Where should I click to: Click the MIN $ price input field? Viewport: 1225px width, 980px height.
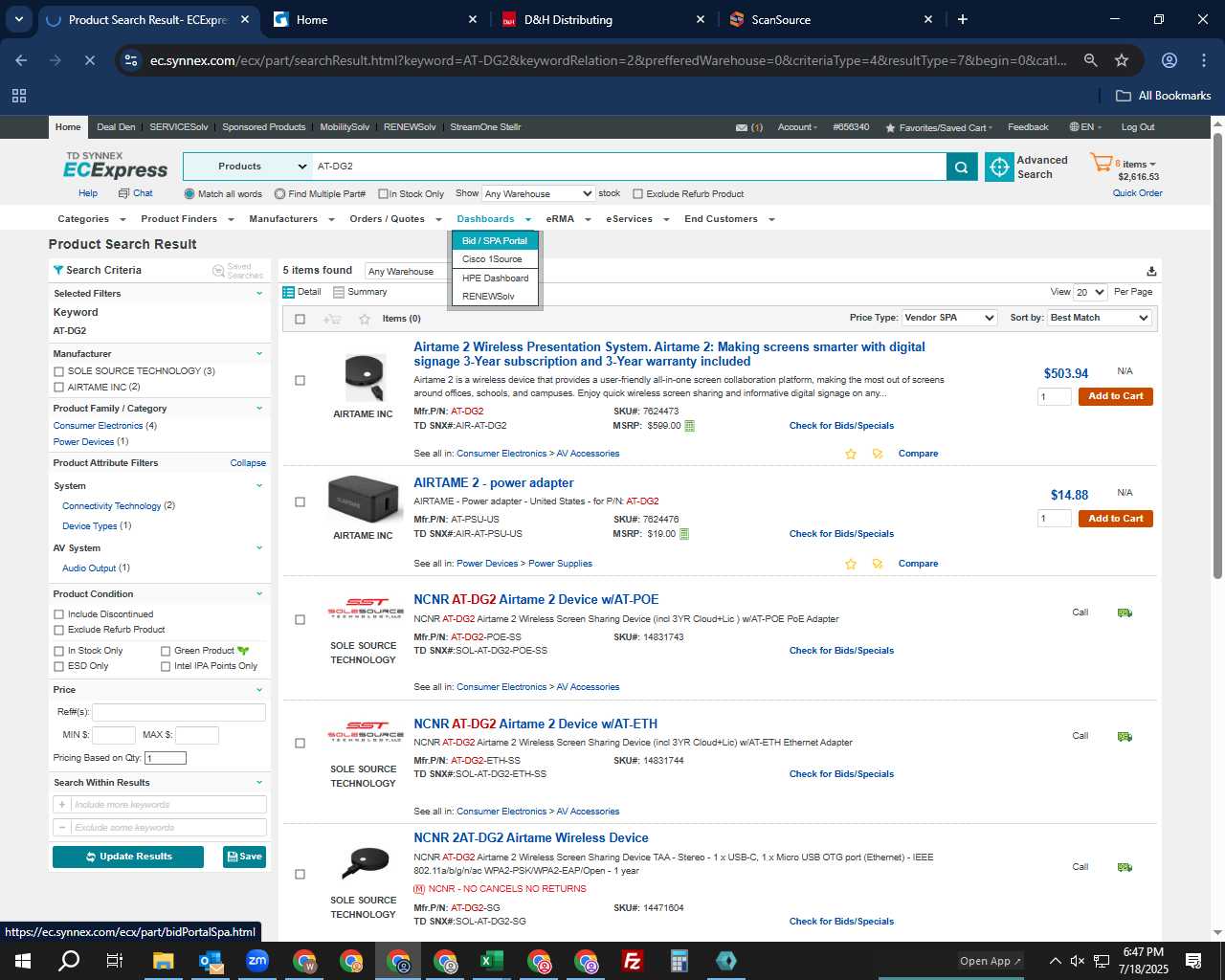coord(113,735)
